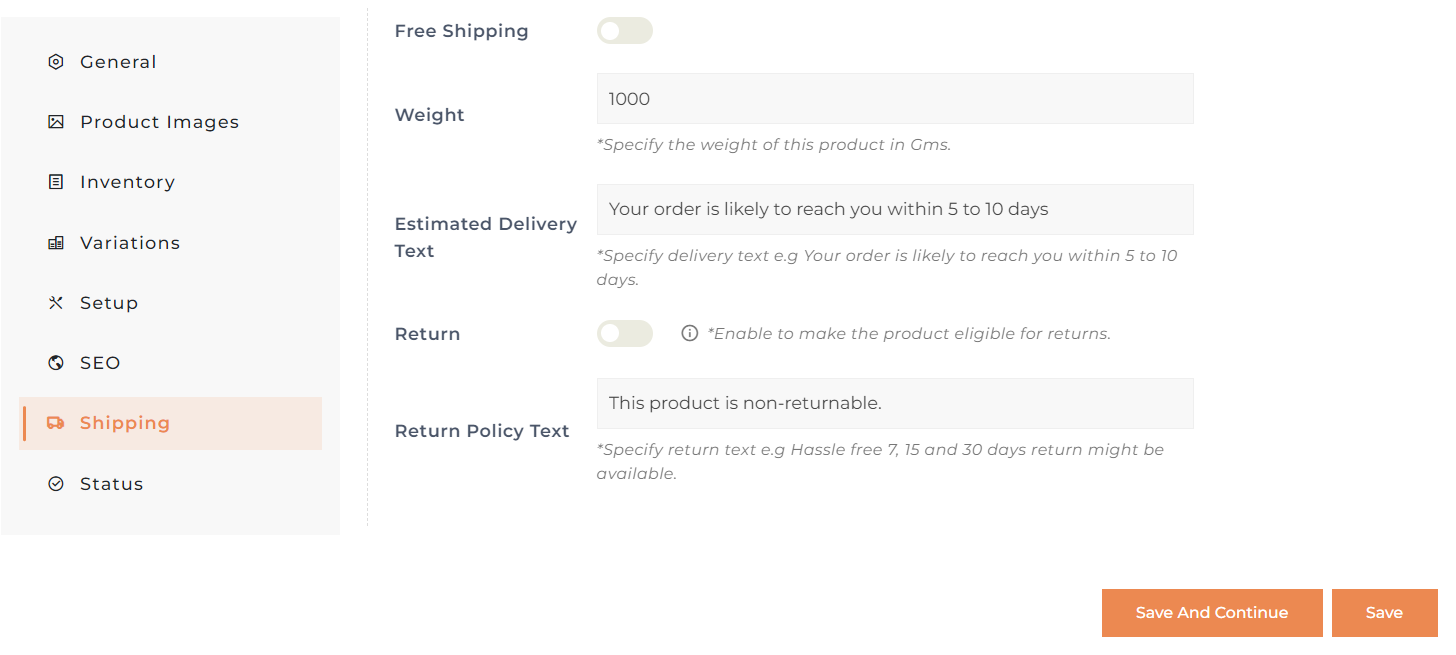Image resolution: width=1456 pixels, height=655 pixels.
Task: Click into the Return Policy Text field
Action: (x=895, y=404)
